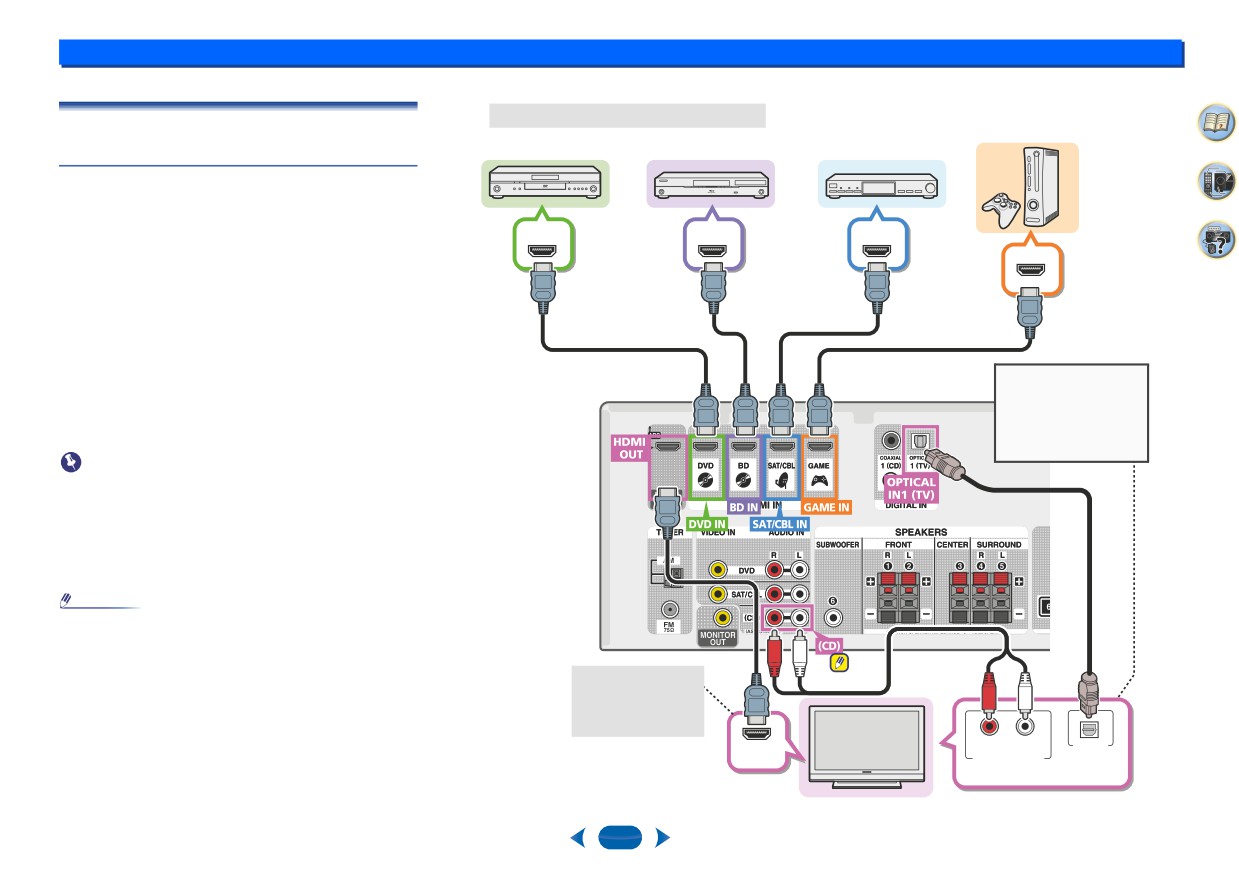This screenshot has width=1239, height=875.
Task: Click the Blu-ray disc player illustration
Action: coord(711,184)
